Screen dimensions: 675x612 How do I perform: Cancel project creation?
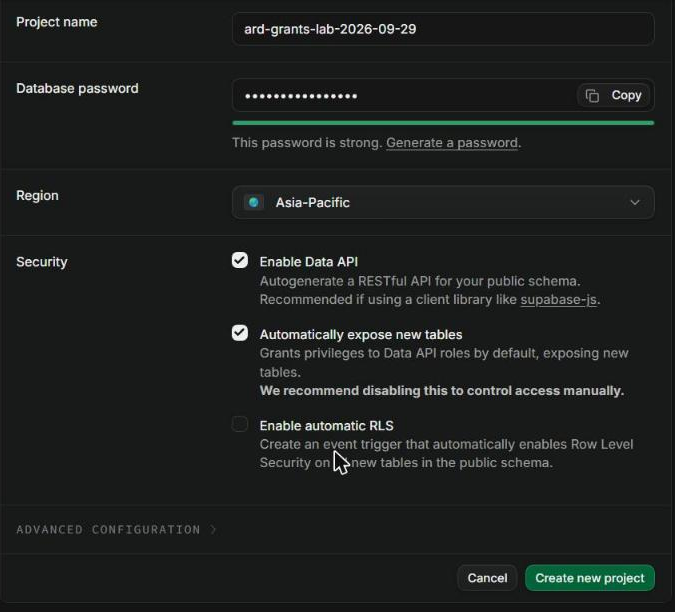point(487,578)
